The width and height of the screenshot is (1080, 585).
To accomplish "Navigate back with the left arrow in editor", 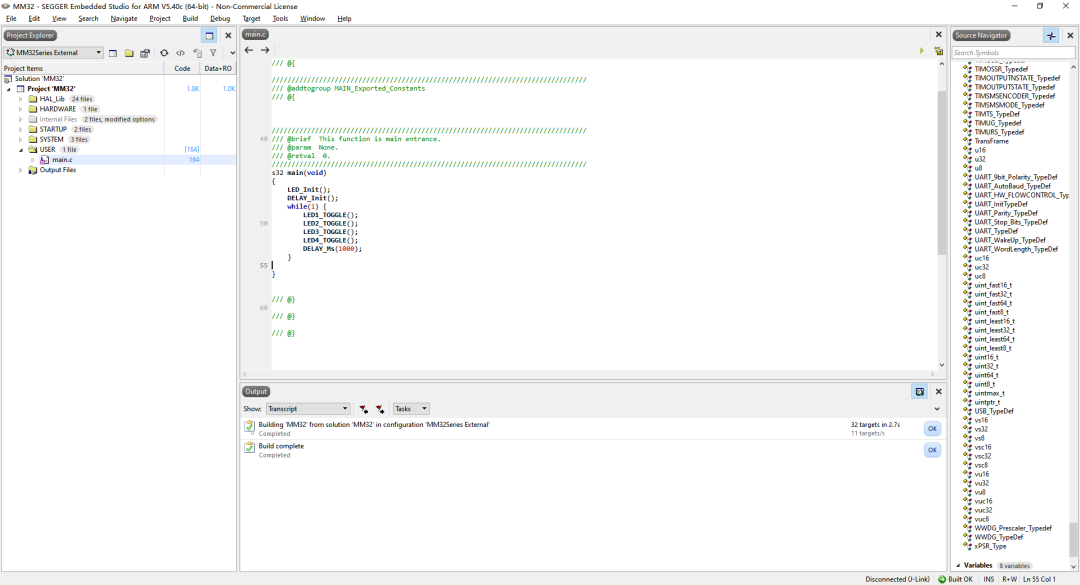I will (x=249, y=50).
